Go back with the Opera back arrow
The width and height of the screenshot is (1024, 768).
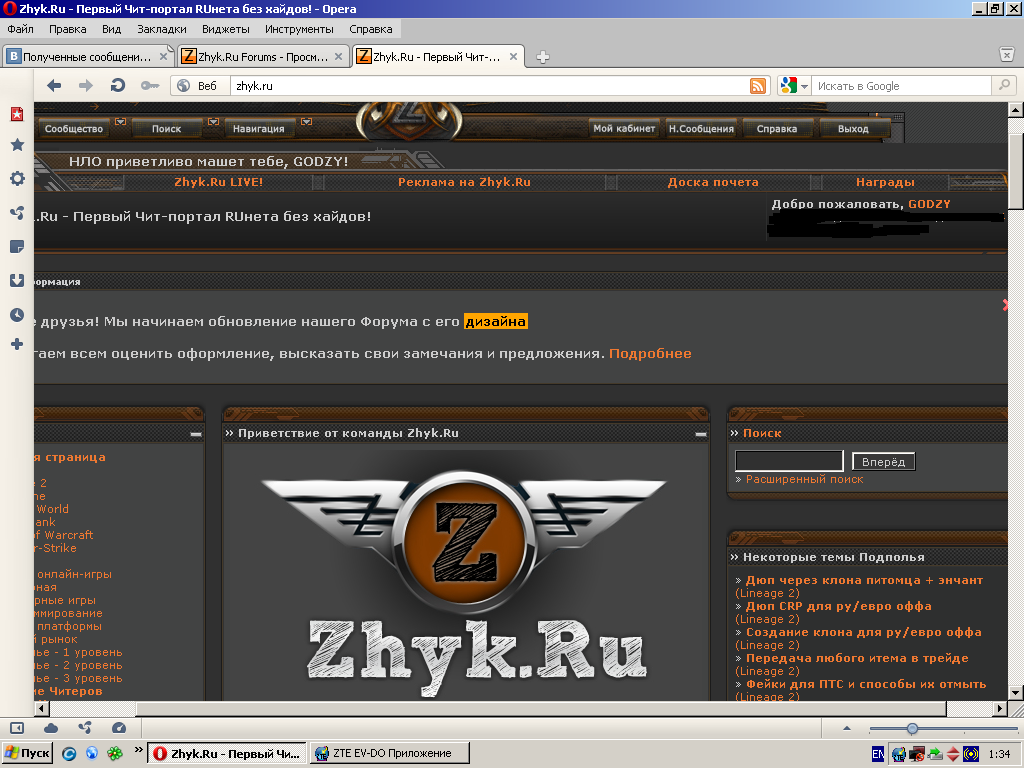(54, 86)
